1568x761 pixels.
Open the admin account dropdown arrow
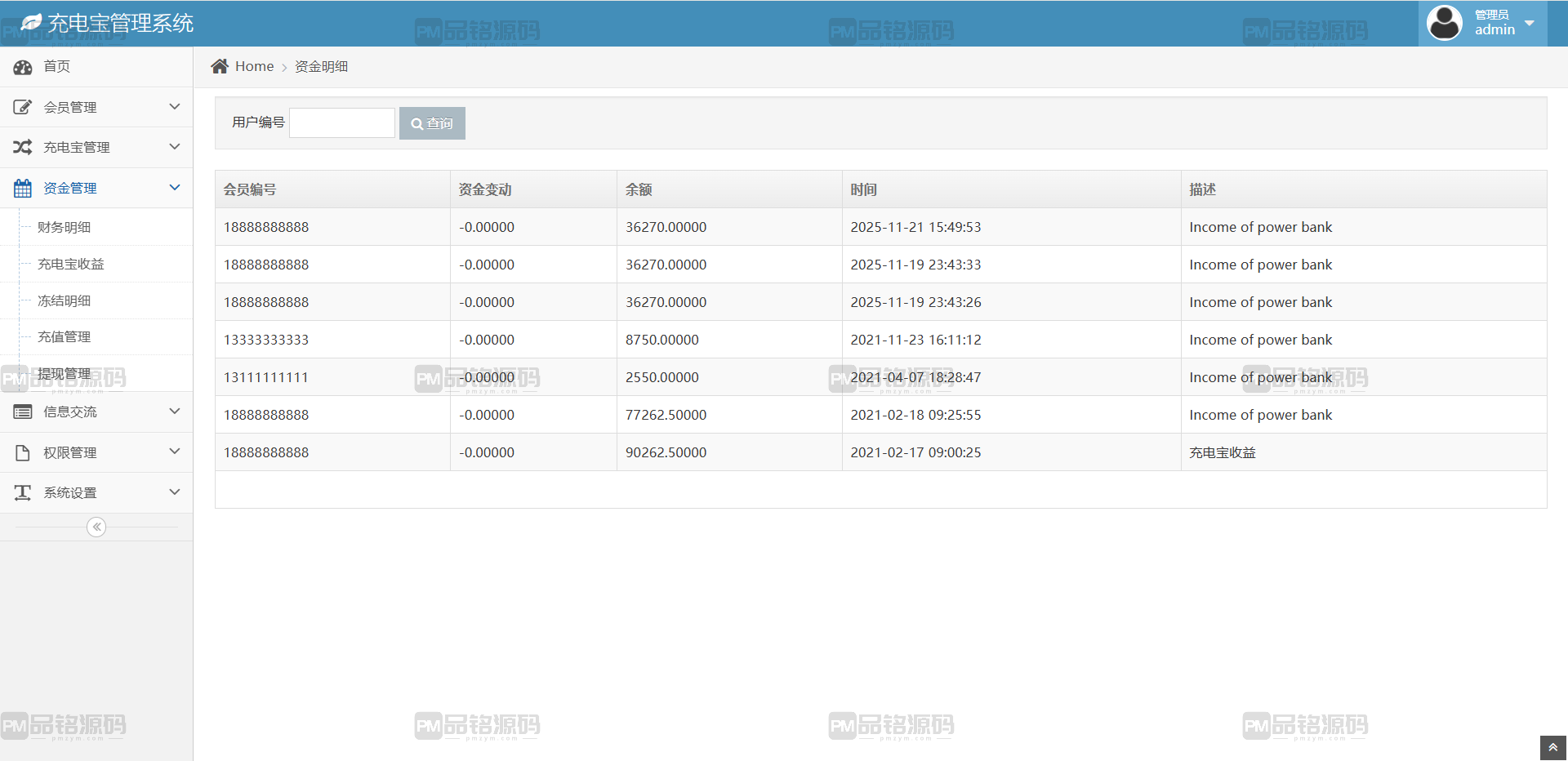point(1530,23)
